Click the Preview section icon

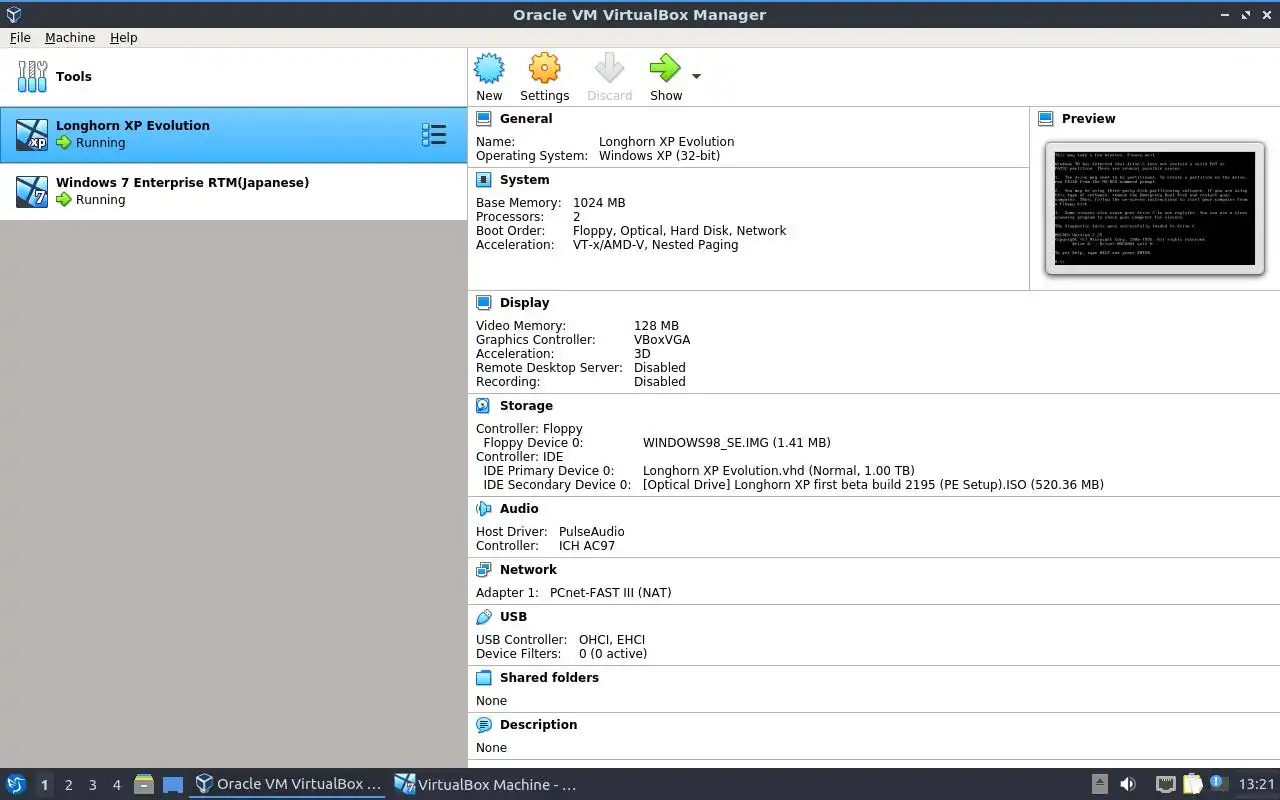click(1046, 118)
